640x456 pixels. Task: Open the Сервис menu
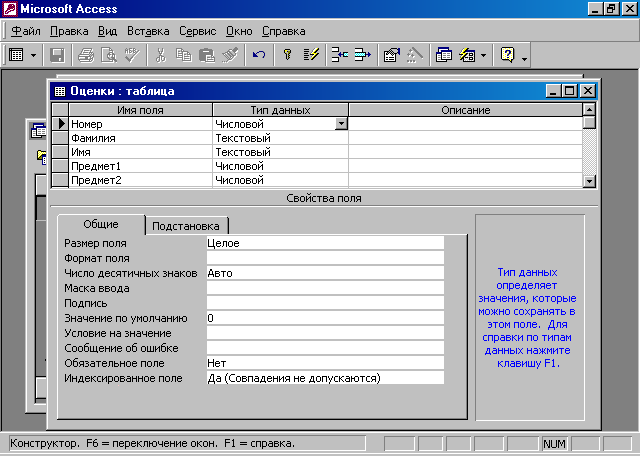coord(198,31)
